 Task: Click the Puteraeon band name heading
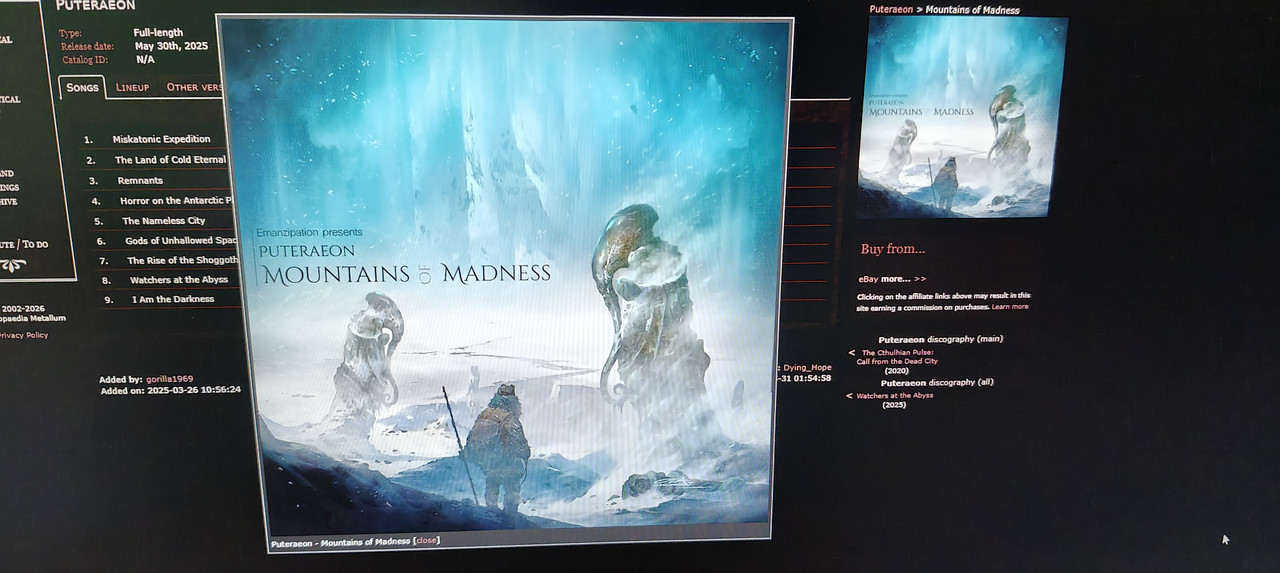click(x=96, y=5)
